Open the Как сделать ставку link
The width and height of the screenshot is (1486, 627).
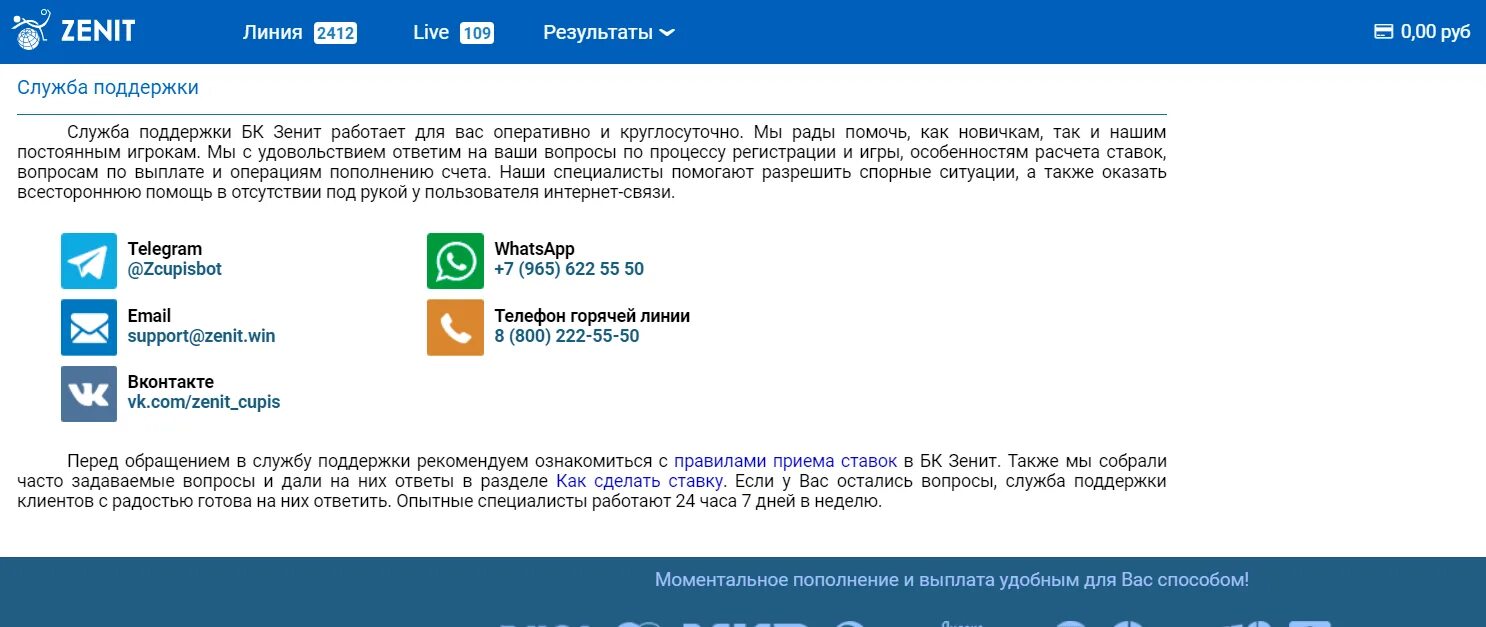pyautogui.click(x=638, y=481)
